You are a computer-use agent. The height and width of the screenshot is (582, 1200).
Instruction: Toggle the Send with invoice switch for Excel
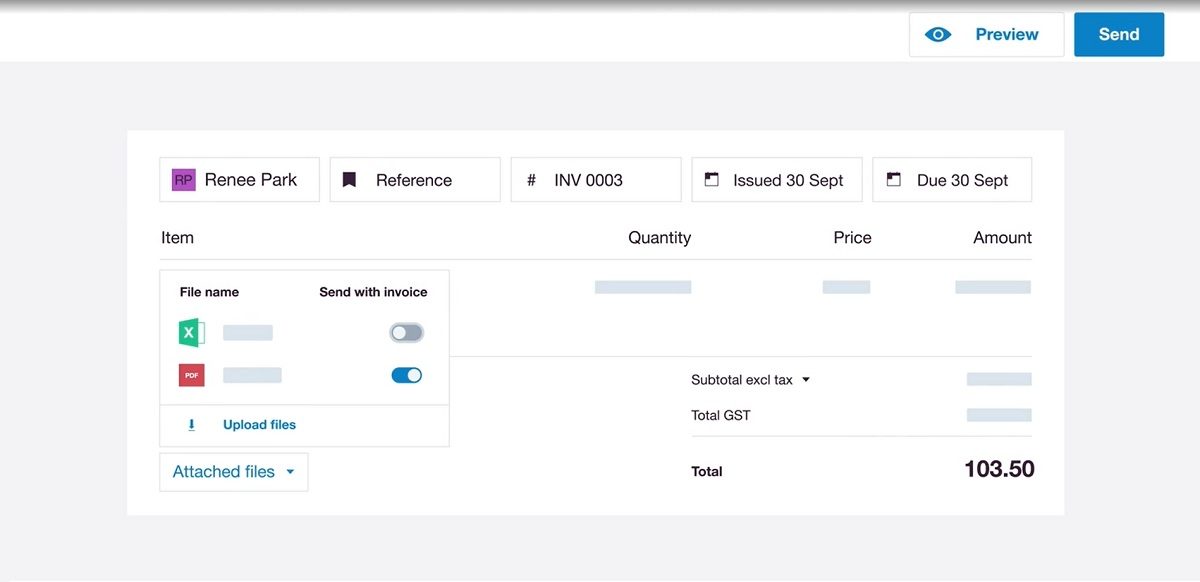tap(406, 331)
